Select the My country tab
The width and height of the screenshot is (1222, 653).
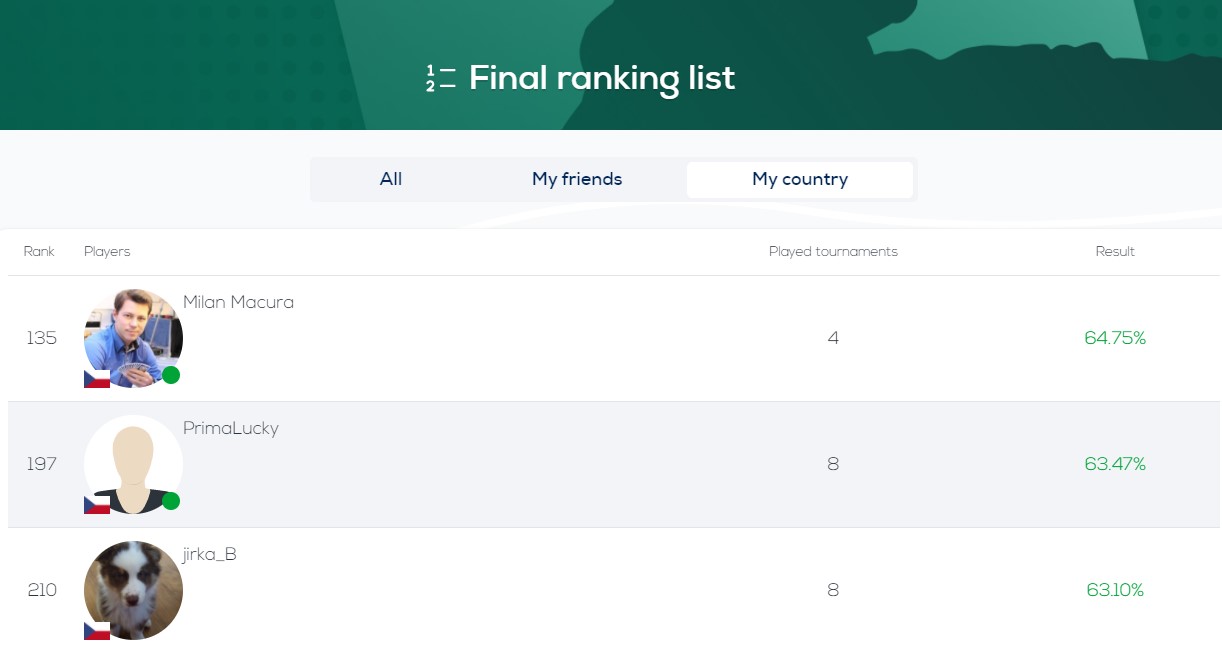click(800, 179)
